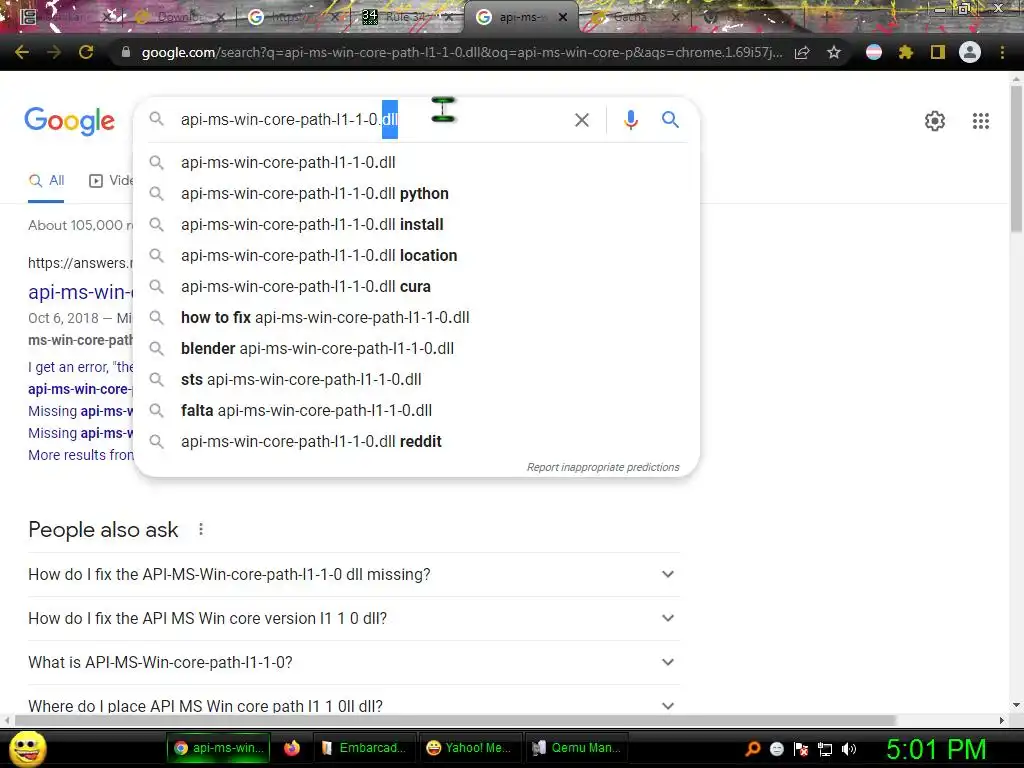Choose the 'python' search suggestion
1024x768 pixels.
416,193
